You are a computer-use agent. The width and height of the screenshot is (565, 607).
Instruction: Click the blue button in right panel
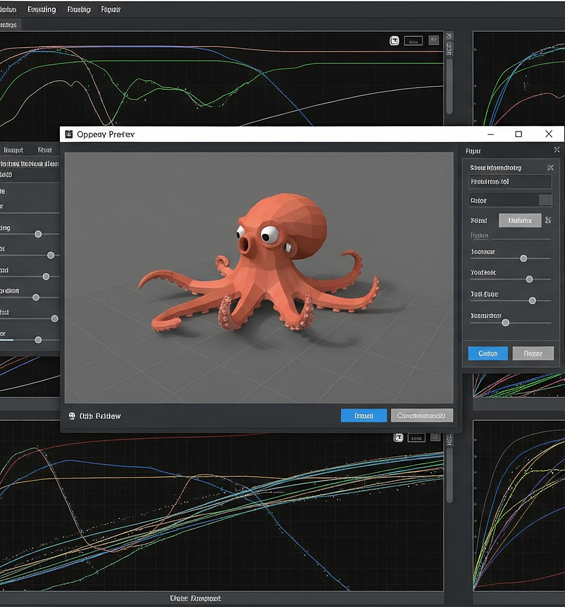488,353
